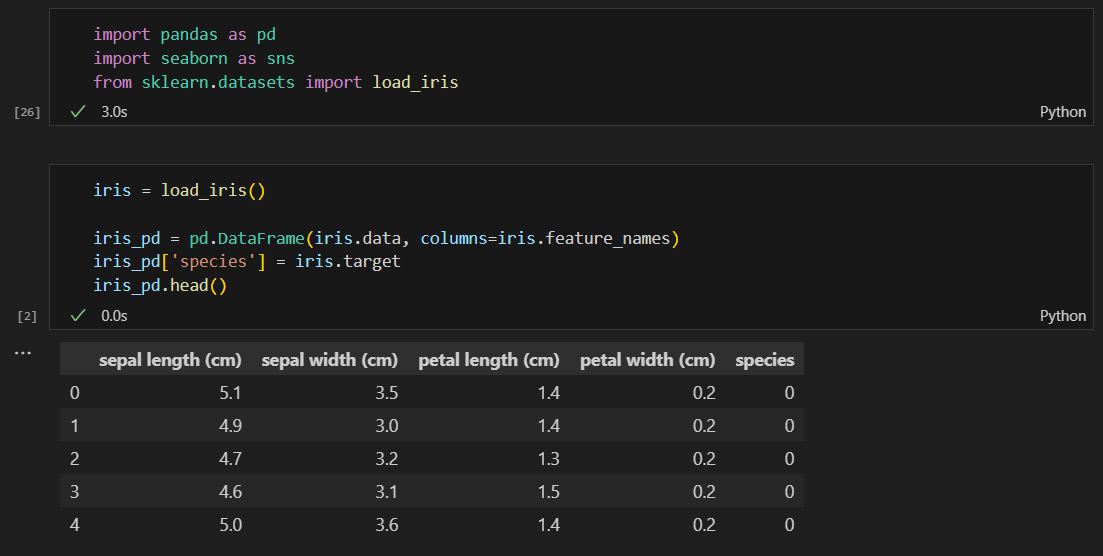Click the 'iris = load_iris()' line
This screenshot has width=1103, height=556.
(179, 191)
